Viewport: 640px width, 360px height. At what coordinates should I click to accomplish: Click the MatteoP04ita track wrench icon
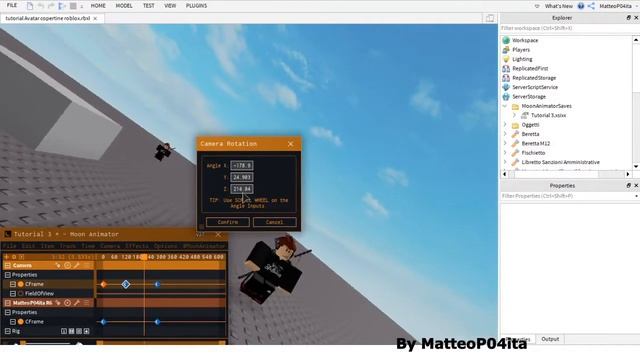[x=76, y=303]
